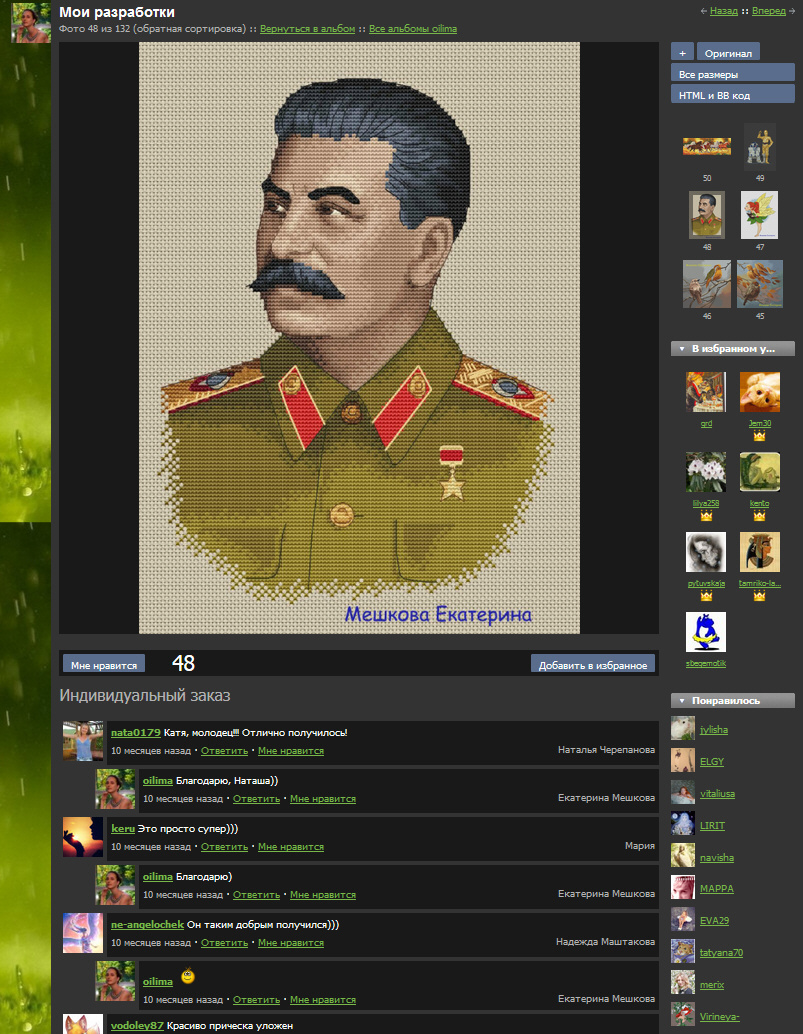Click merix's avatar in Понравилось list

point(683,983)
